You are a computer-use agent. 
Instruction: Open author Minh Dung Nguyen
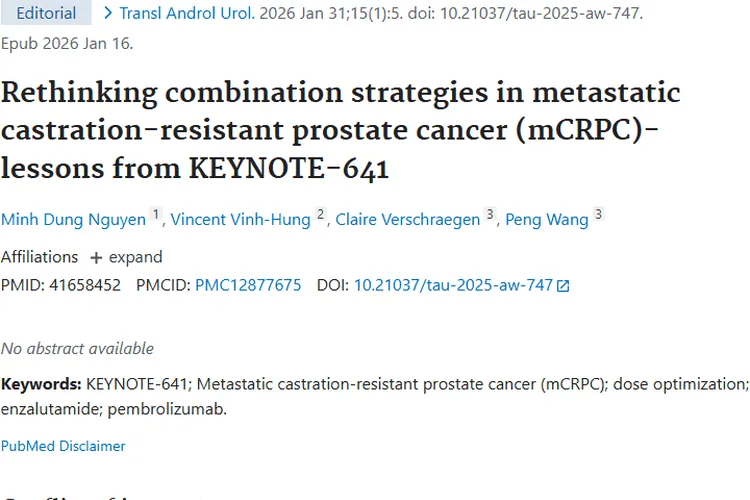73,220
